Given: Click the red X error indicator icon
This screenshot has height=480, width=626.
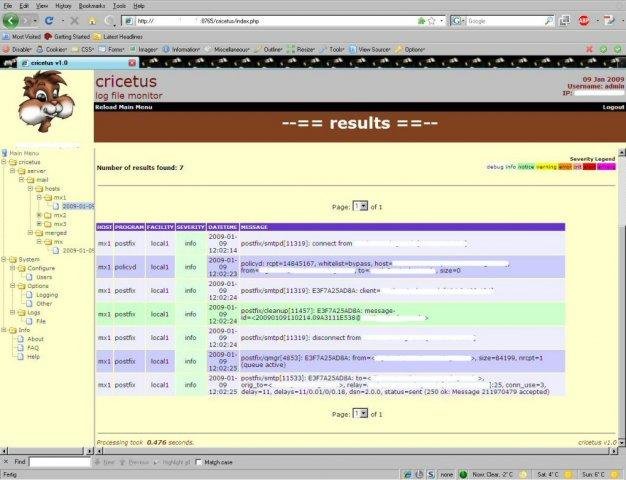Looking at the screenshot, I should (x=589, y=49).
